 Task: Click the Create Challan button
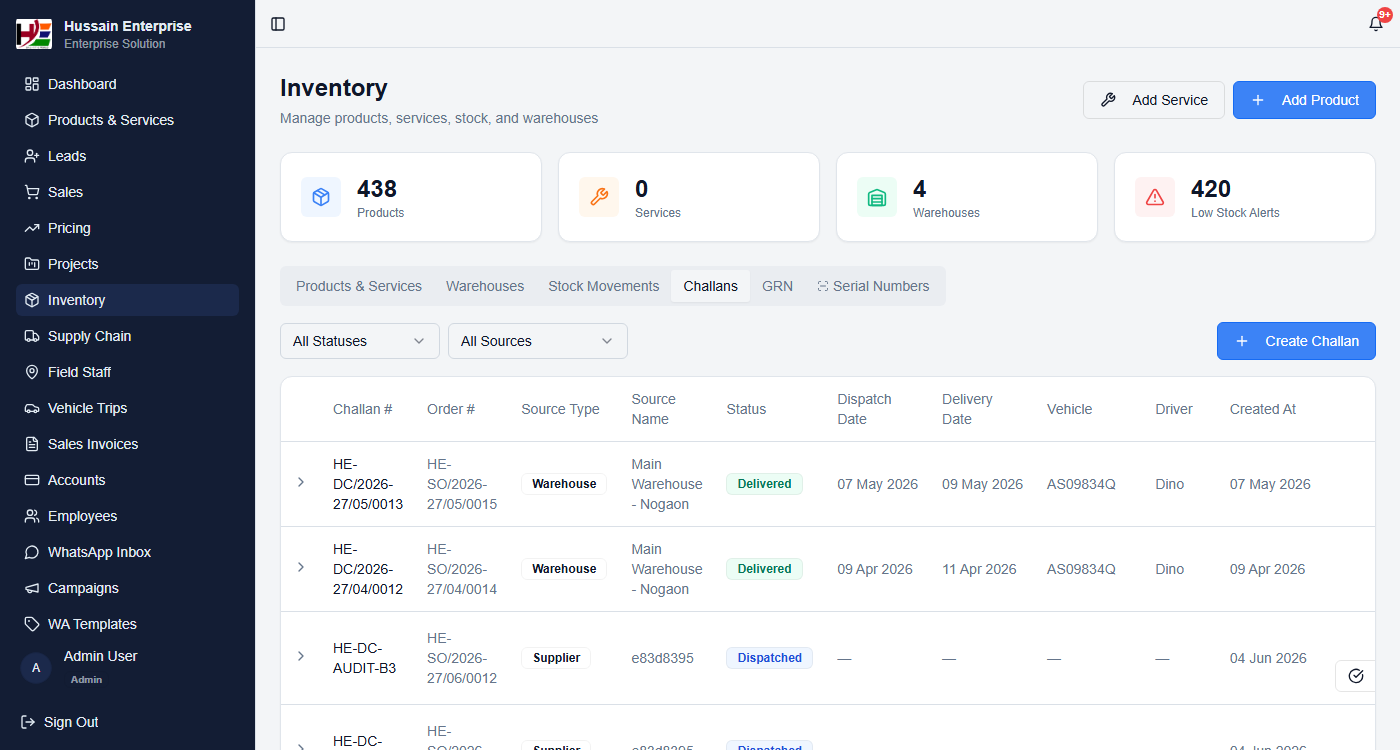coord(1296,341)
